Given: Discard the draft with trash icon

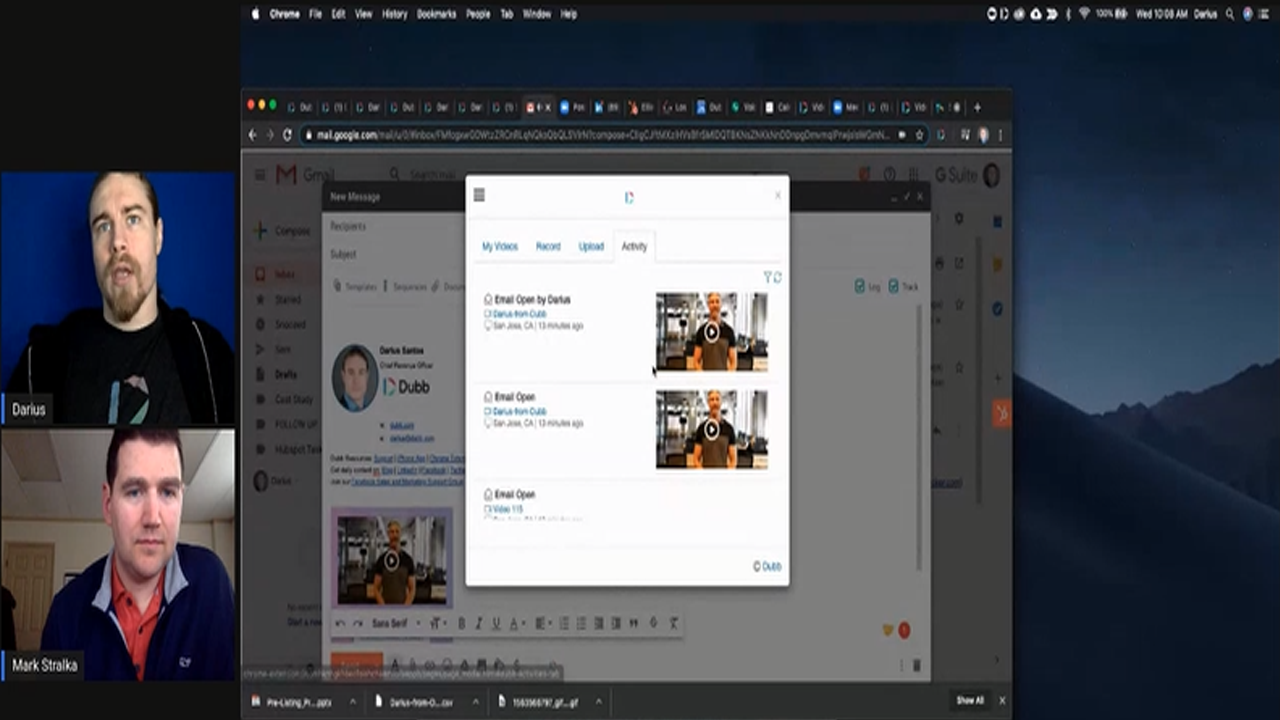Looking at the screenshot, I should pyautogui.click(x=916, y=664).
